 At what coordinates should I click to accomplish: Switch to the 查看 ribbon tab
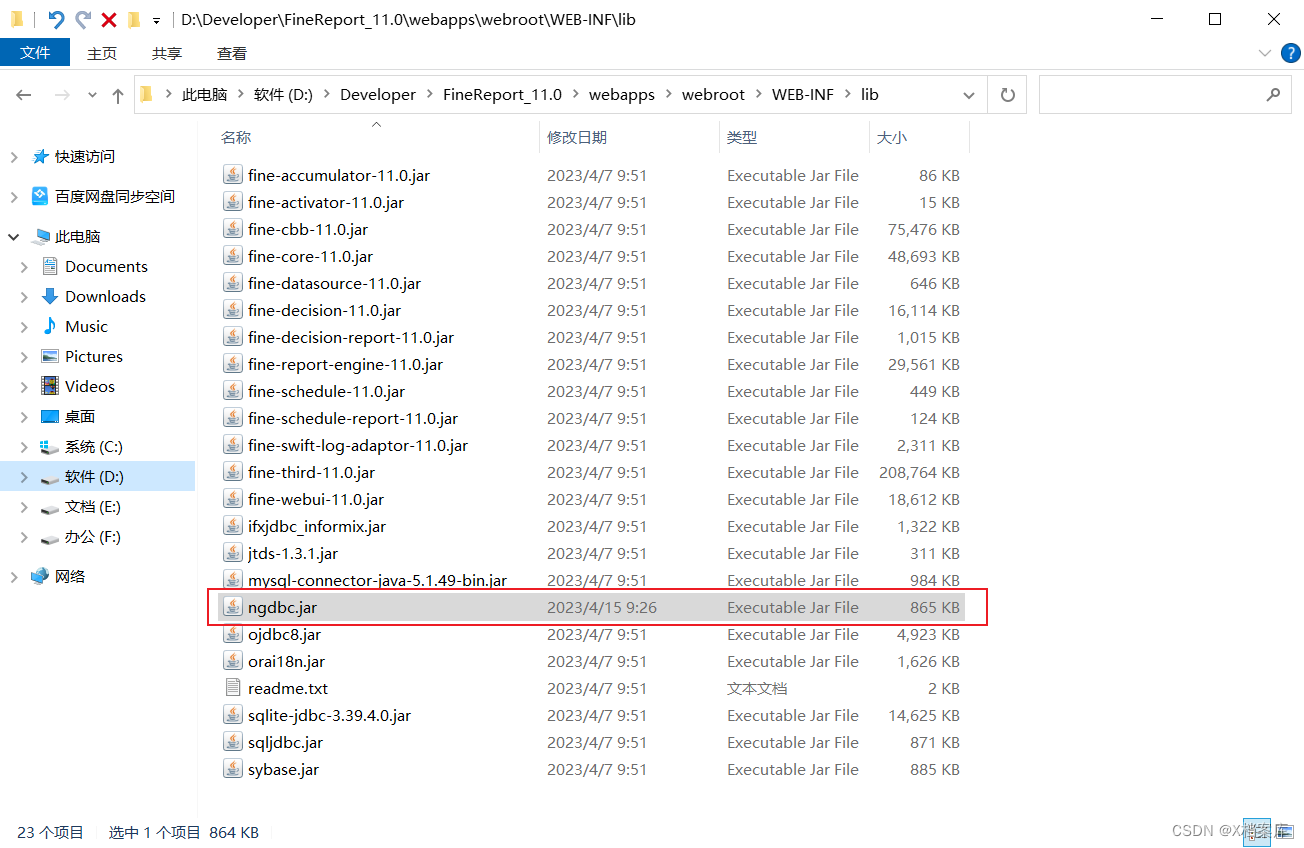pyautogui.click(x=232, y=53)
